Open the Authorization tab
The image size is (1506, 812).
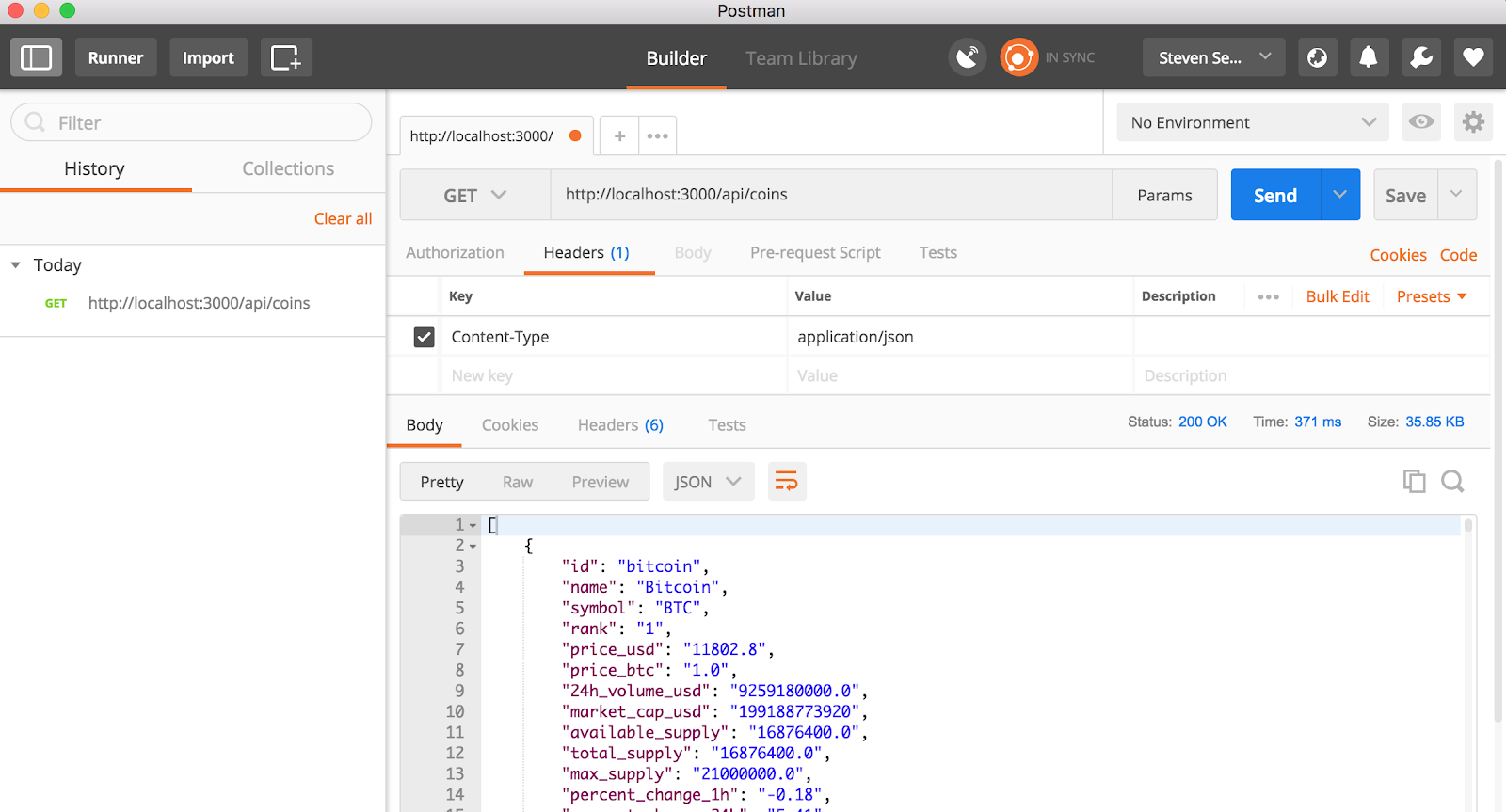[x=455, y=252]
